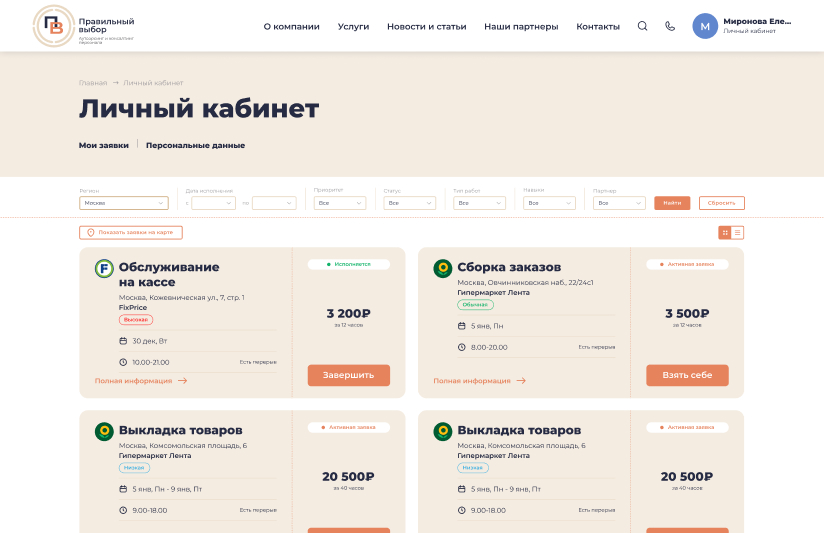Image resolution: width=824 pixels, height=533 pixels.
Task: Click the search magnifier icon in header
Action: coord(642,26)
